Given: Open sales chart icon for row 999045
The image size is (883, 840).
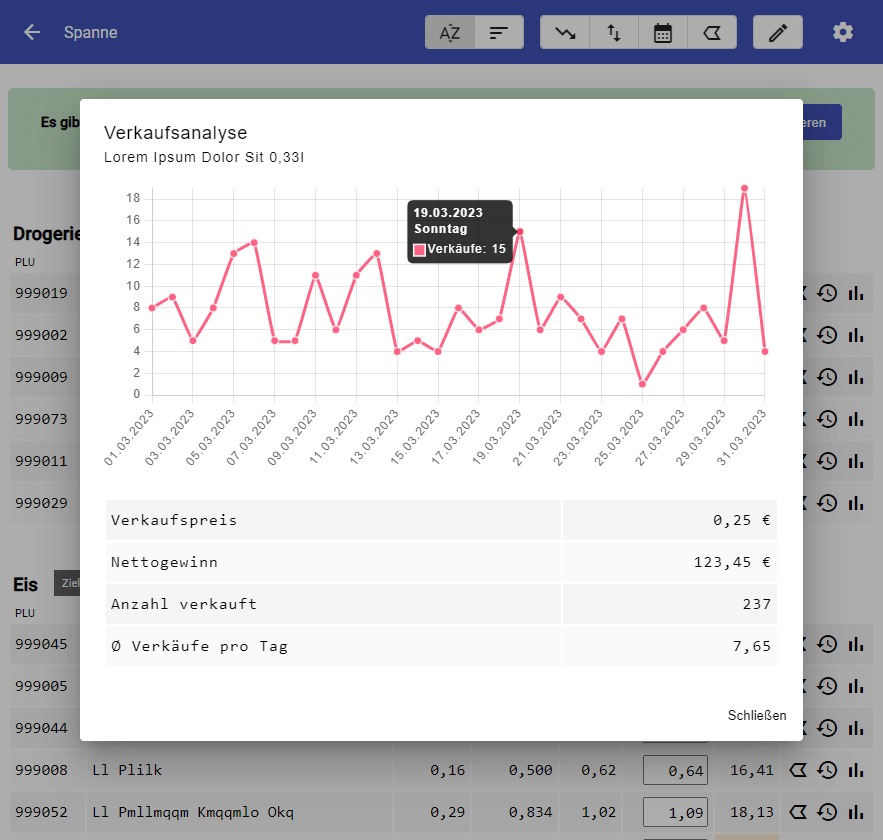Looking at the screenshot, I should (856, 644).
